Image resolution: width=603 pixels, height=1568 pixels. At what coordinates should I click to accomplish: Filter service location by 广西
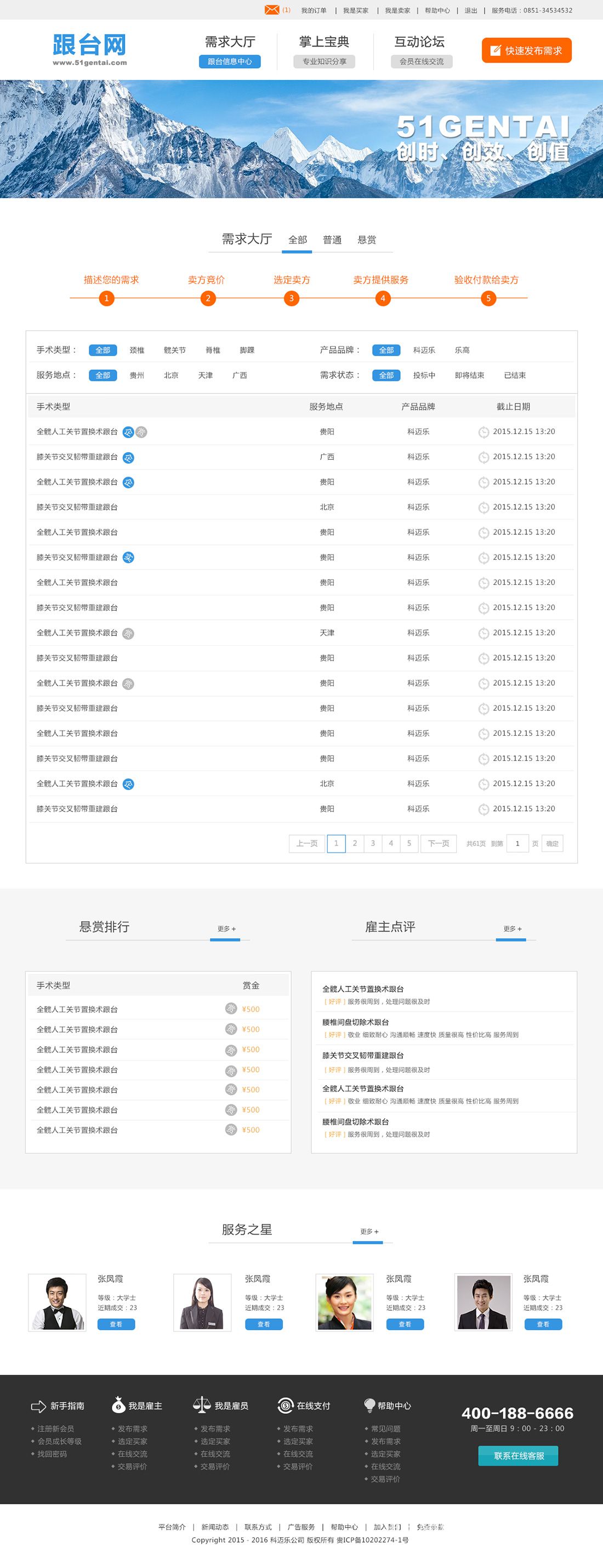pyautogui.click(x=240, y=375)
